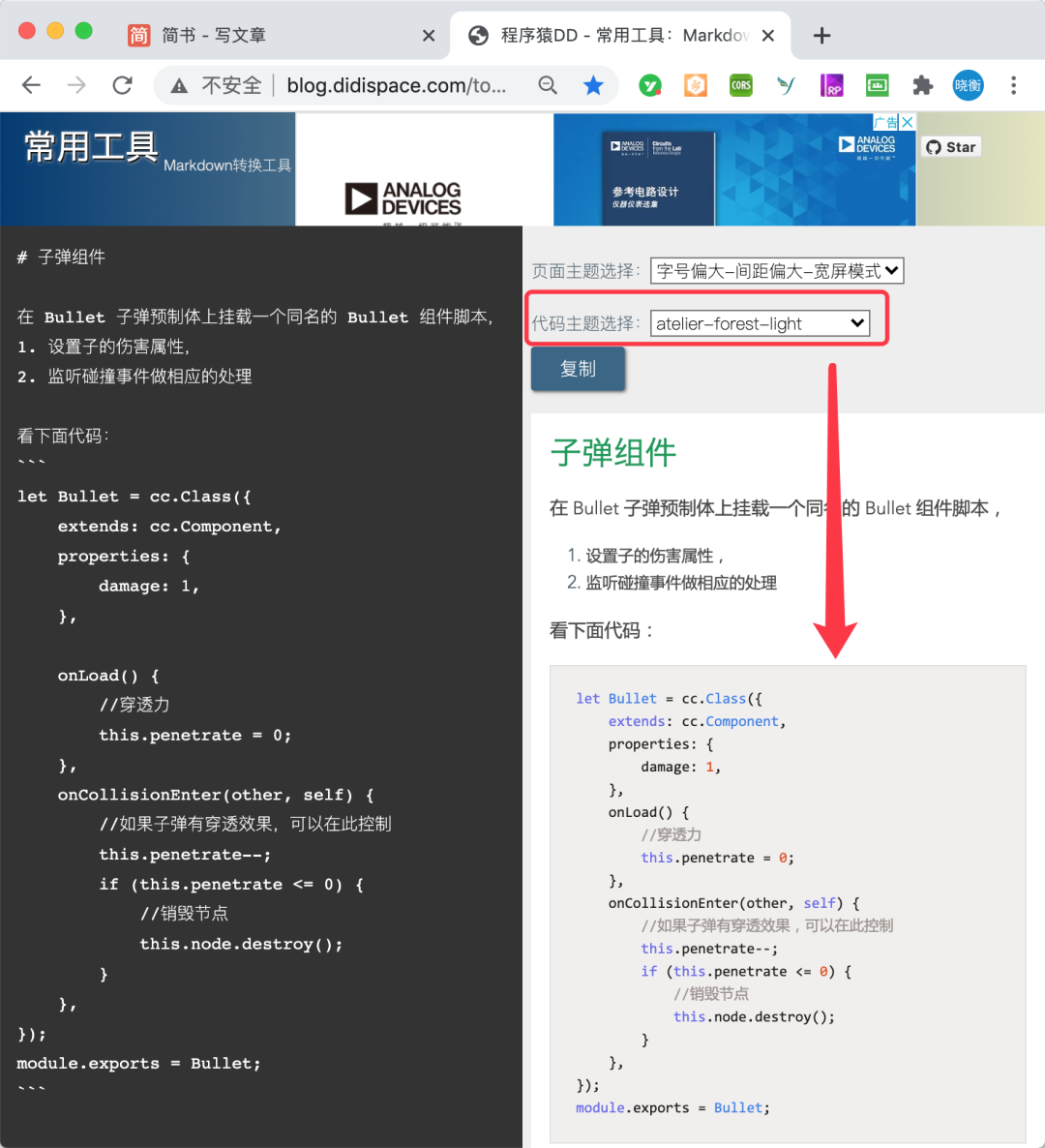Click preview list item 设置子的伤害属性
Image resolution: width=1045 pixels, height=1148 pixels.
coord(654,556)
